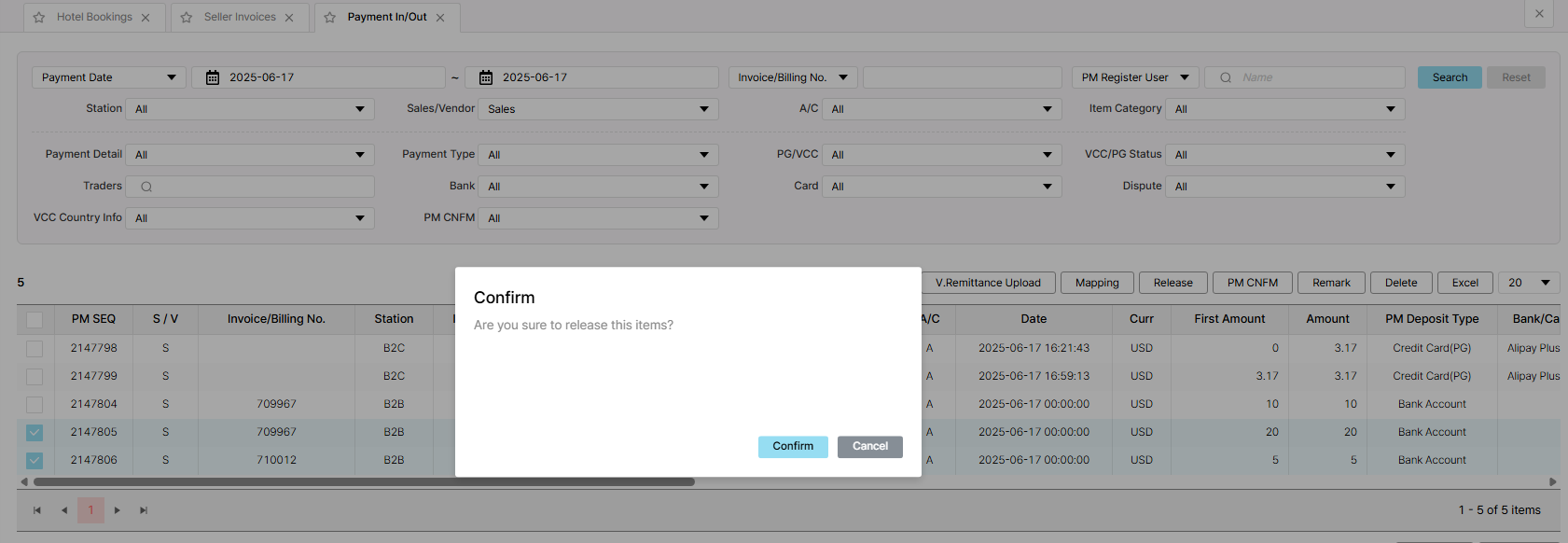Confirm the release in the dialog
This screenshot has height=543, width=1568.
[793, 447]
